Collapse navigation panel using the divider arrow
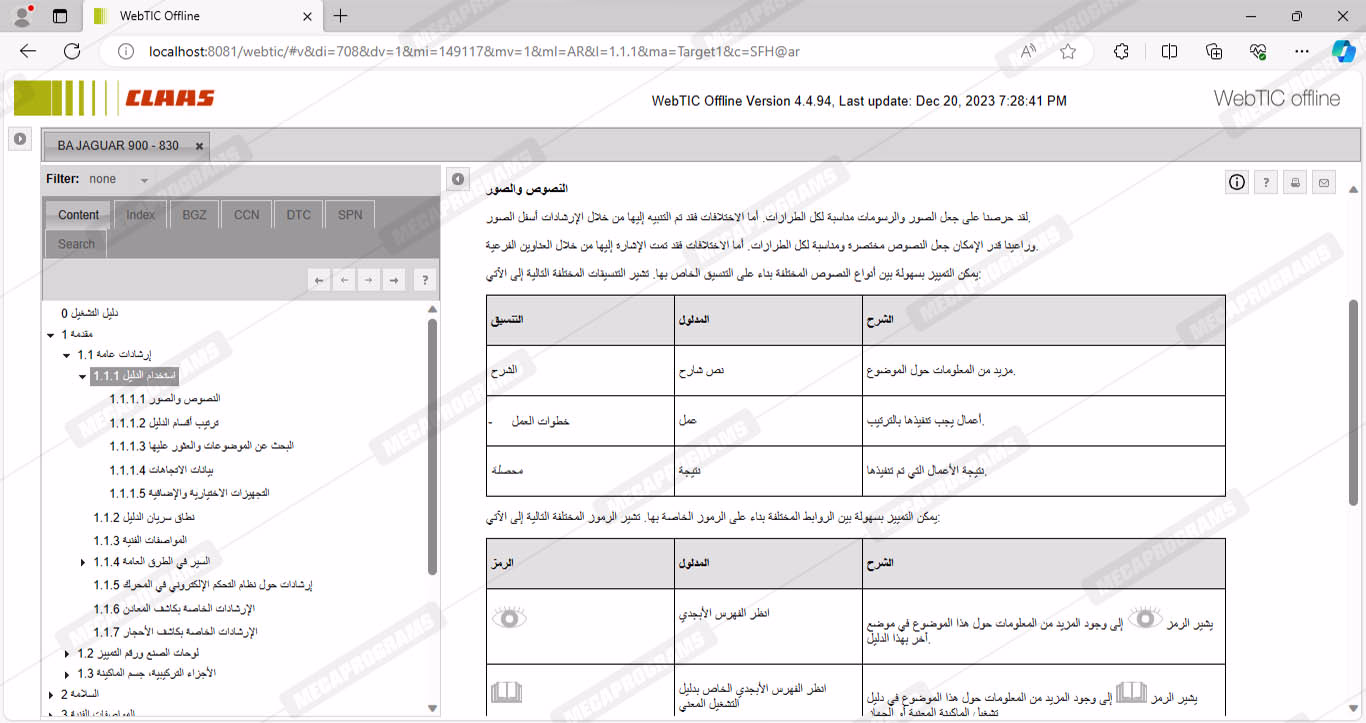This screenshot has height=723, width=1366. click(x=457, y=179)
